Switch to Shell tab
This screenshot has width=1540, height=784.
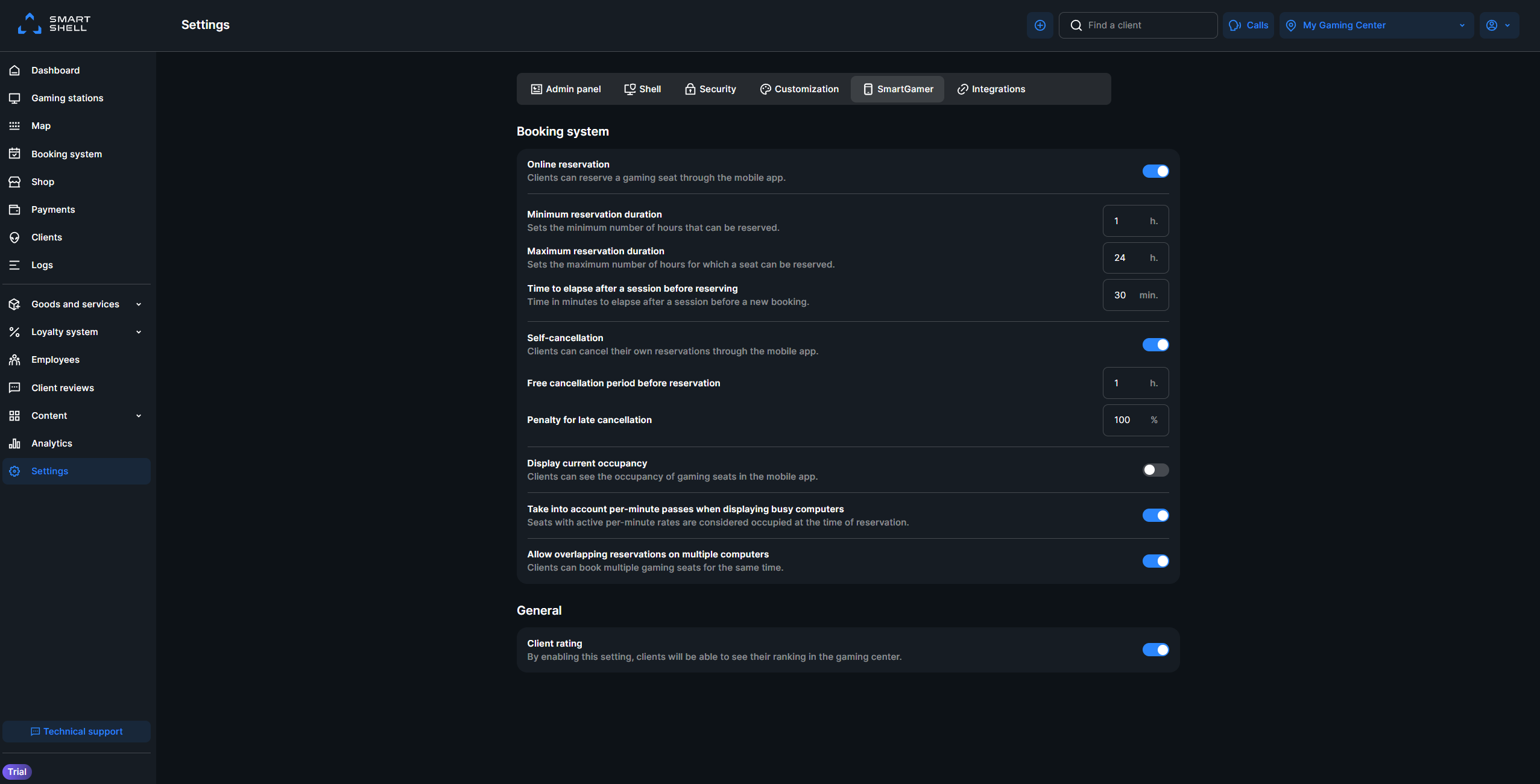[x=642, y=89]
